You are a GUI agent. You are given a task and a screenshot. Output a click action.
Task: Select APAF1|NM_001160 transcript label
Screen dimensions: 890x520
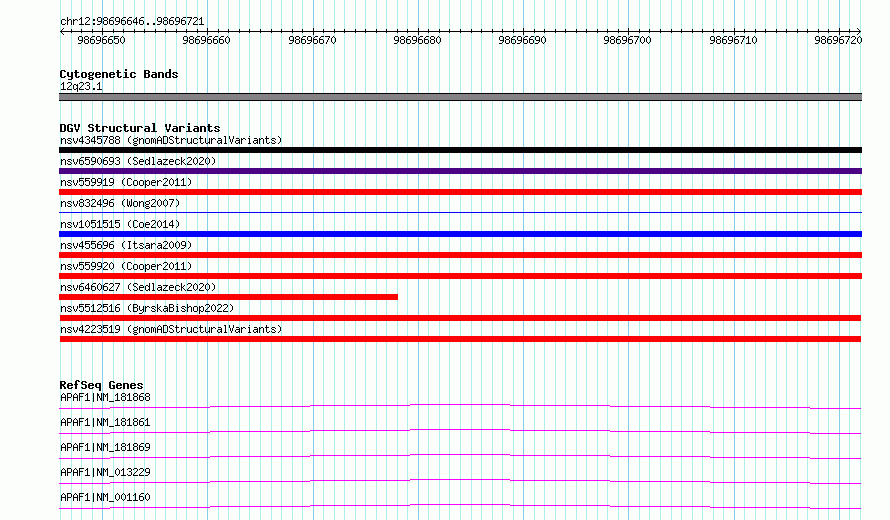coord(105,497)
